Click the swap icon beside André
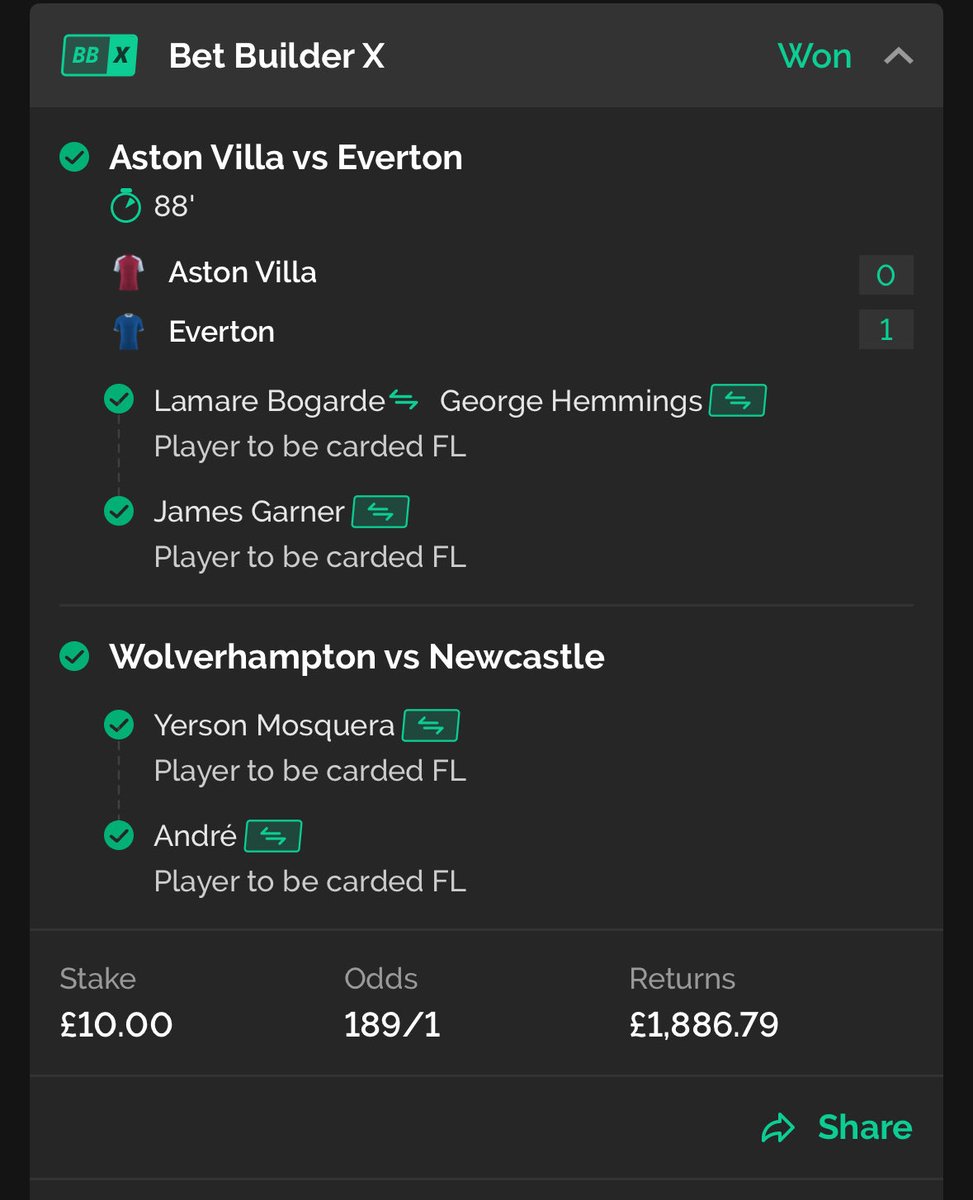 tap(273, 836)
